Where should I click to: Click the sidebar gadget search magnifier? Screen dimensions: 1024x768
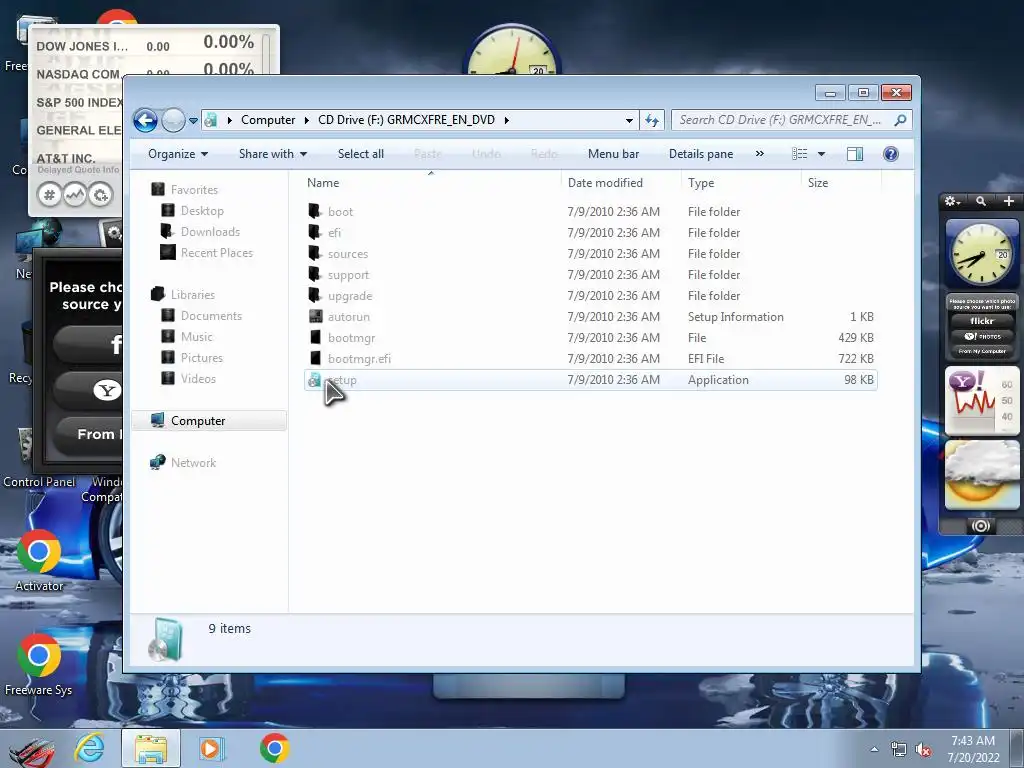click(x=981, y=201)
